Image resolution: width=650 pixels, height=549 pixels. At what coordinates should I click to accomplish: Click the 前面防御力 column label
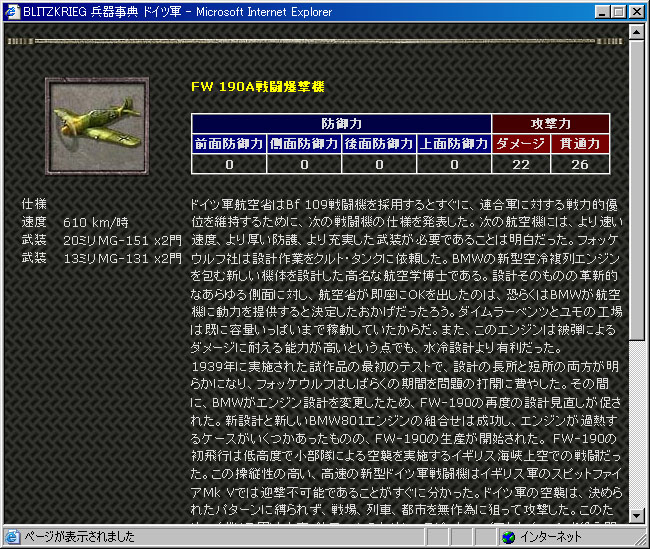pos(229,144)
